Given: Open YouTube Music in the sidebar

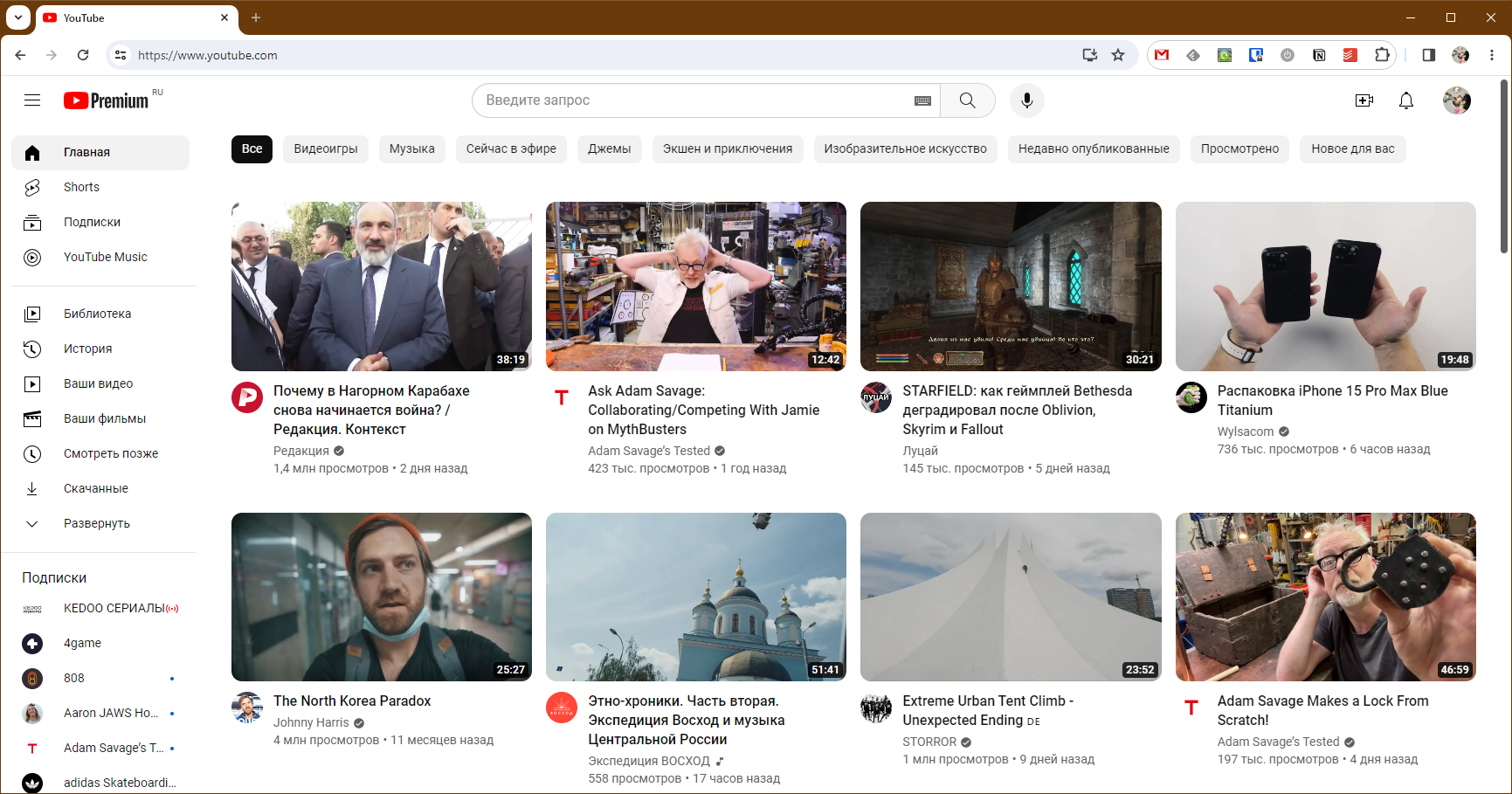Looking at the screenshot, I should (x=100, y=257).
